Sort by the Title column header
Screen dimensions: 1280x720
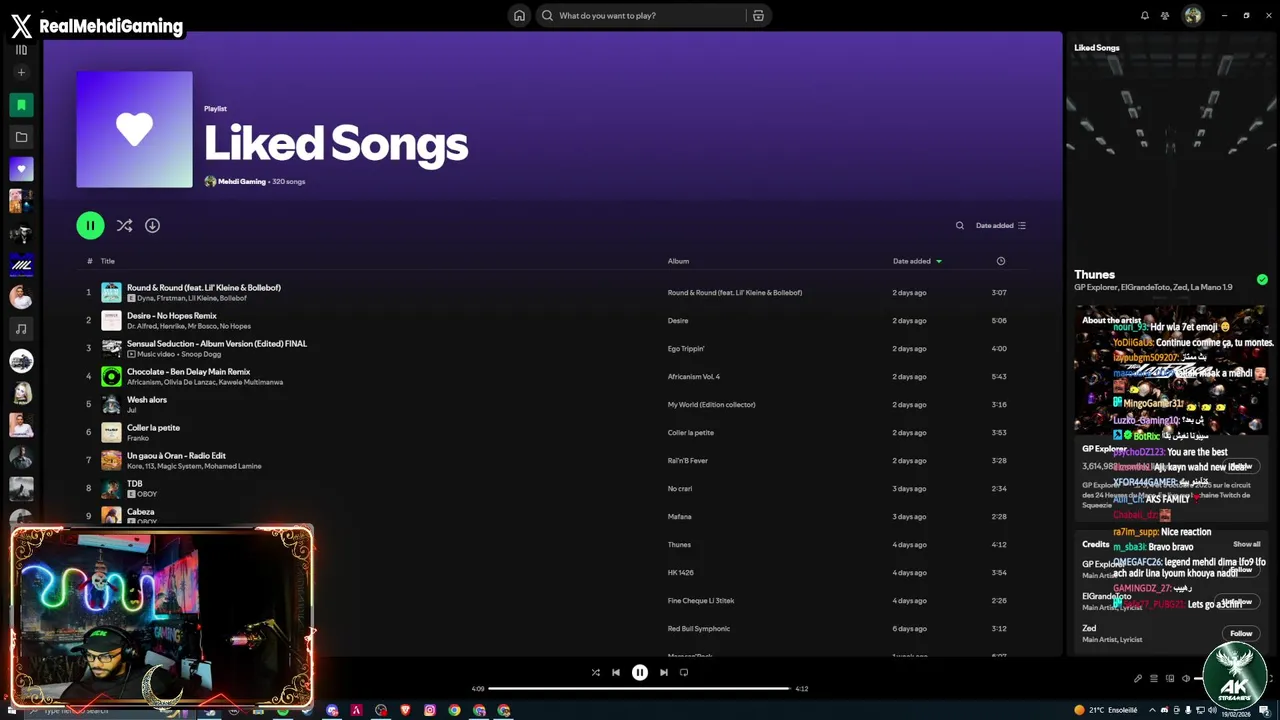pyautogui.click(x=108, y=261)
